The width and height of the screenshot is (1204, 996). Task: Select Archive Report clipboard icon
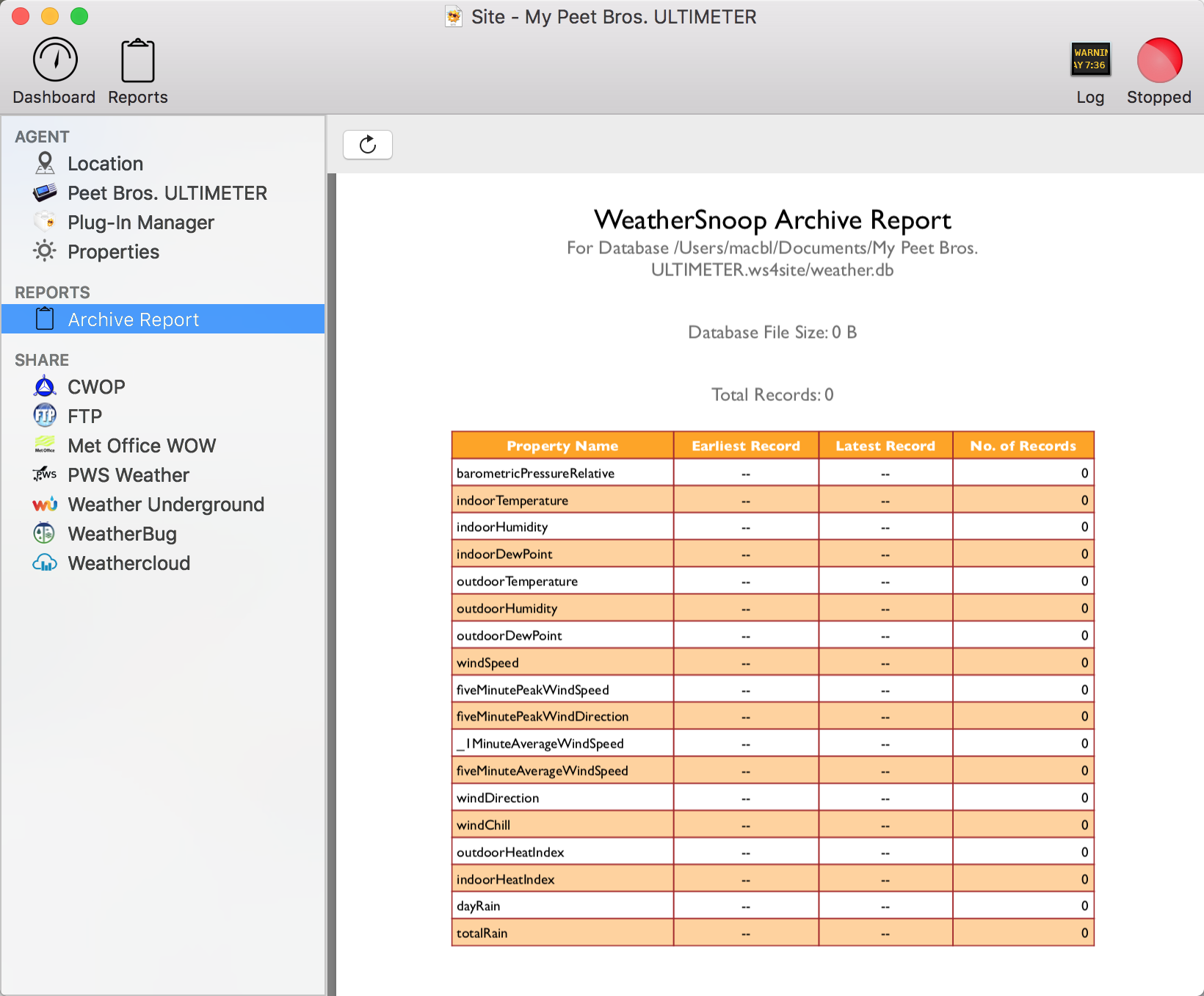(x=45, y=319)
